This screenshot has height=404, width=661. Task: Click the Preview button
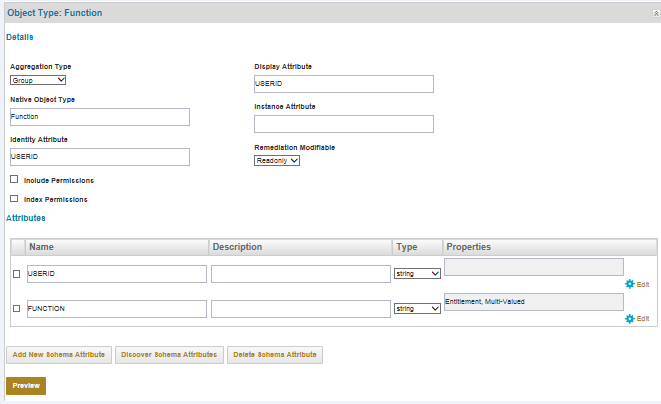tap(26, 385)
